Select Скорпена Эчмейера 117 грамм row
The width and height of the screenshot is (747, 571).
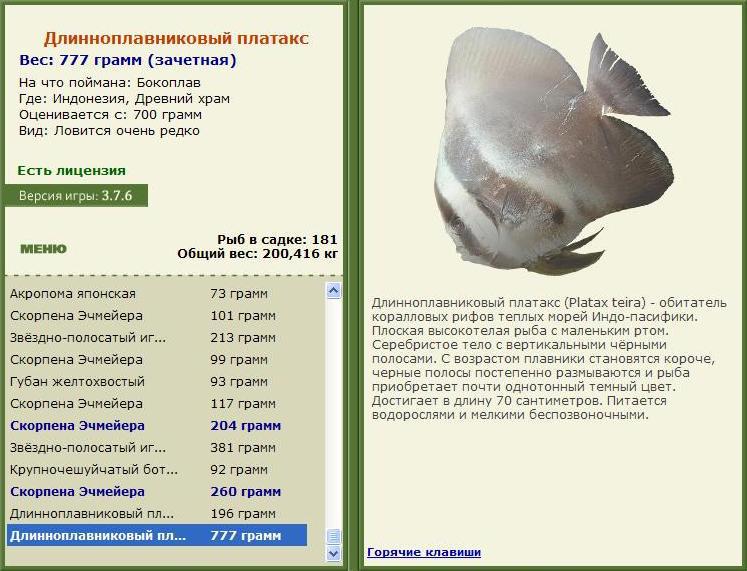pyautogui.click(x=157, y=403)
